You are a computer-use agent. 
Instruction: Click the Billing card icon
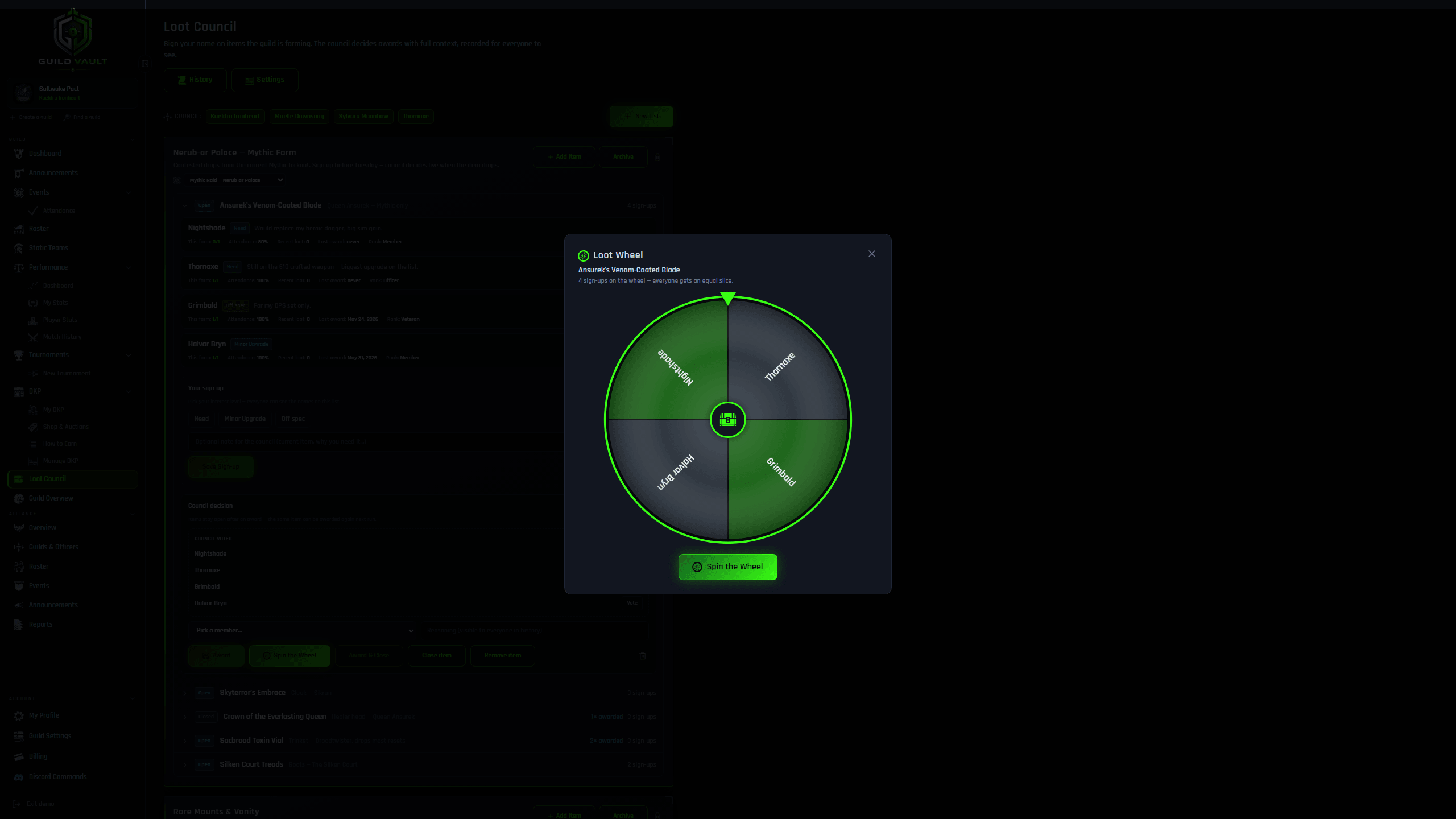pyautogui.click(x=19, y=756)
